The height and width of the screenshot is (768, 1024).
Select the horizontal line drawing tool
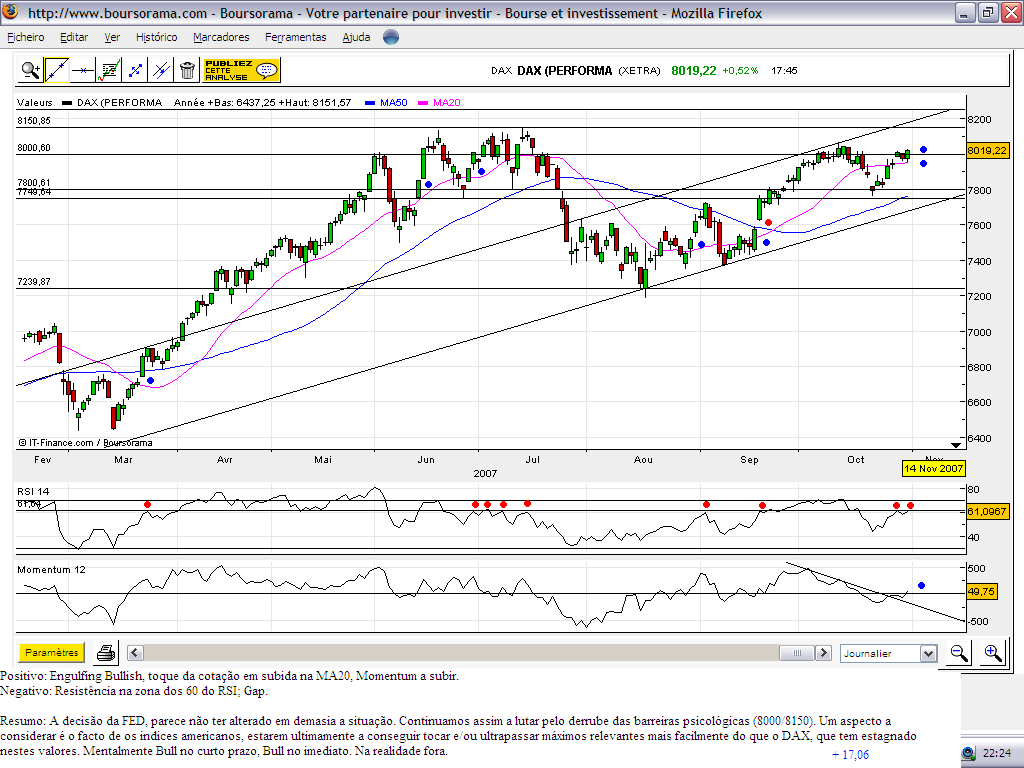click(83, 70)
